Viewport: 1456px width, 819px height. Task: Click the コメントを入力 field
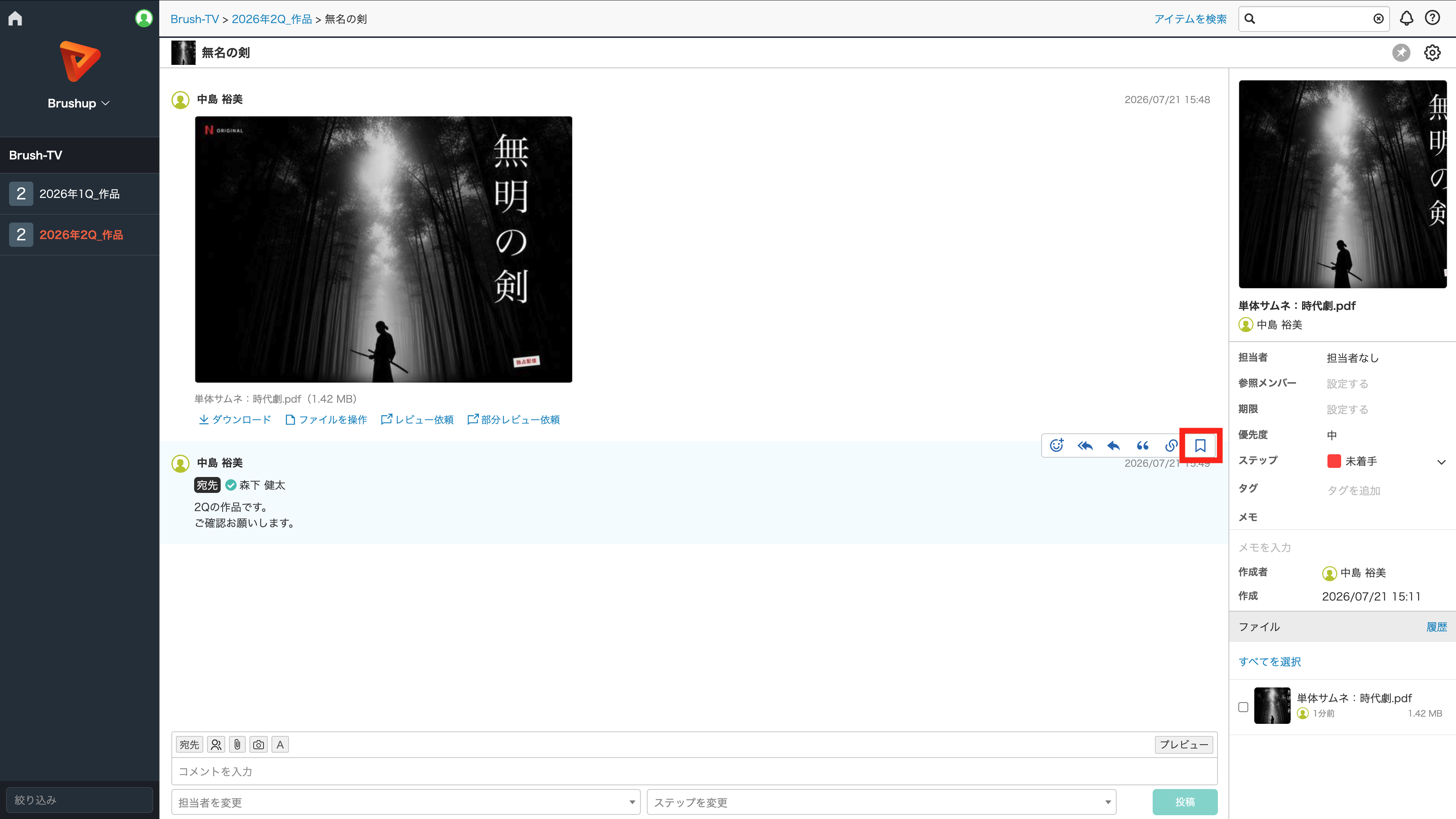coord(694,772)
